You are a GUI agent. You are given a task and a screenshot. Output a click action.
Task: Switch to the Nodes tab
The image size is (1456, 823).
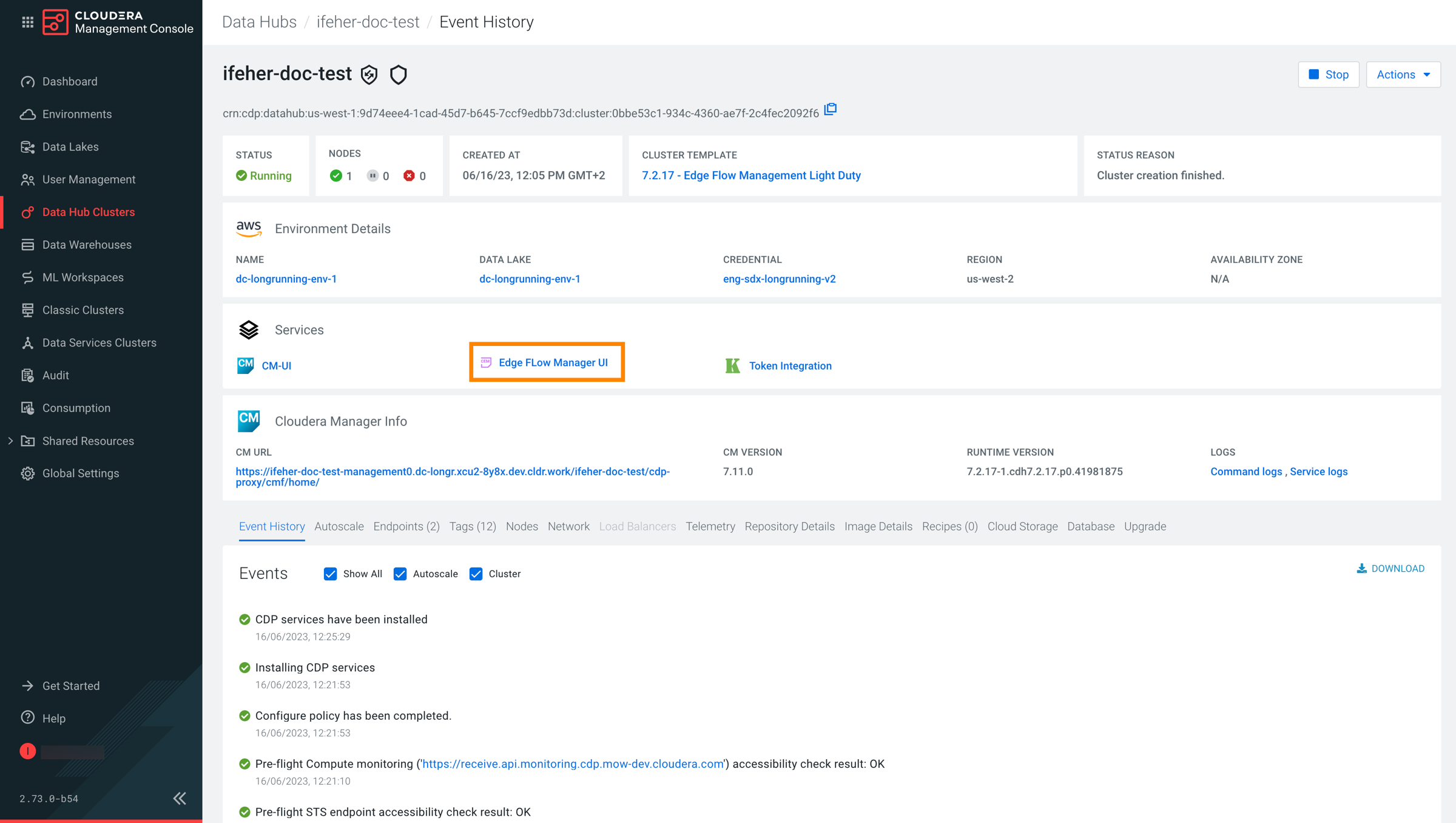tap(522, 526)
